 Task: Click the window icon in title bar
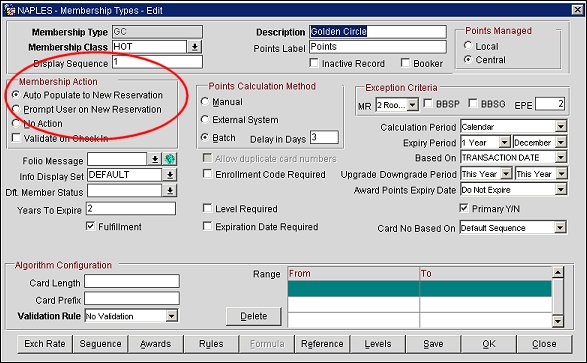pyautogui.click(x=10, y=10)
